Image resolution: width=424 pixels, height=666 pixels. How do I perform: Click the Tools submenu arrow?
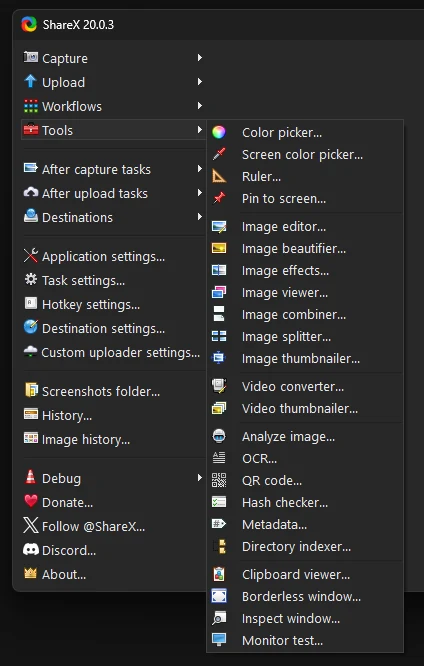click(199, 130)
